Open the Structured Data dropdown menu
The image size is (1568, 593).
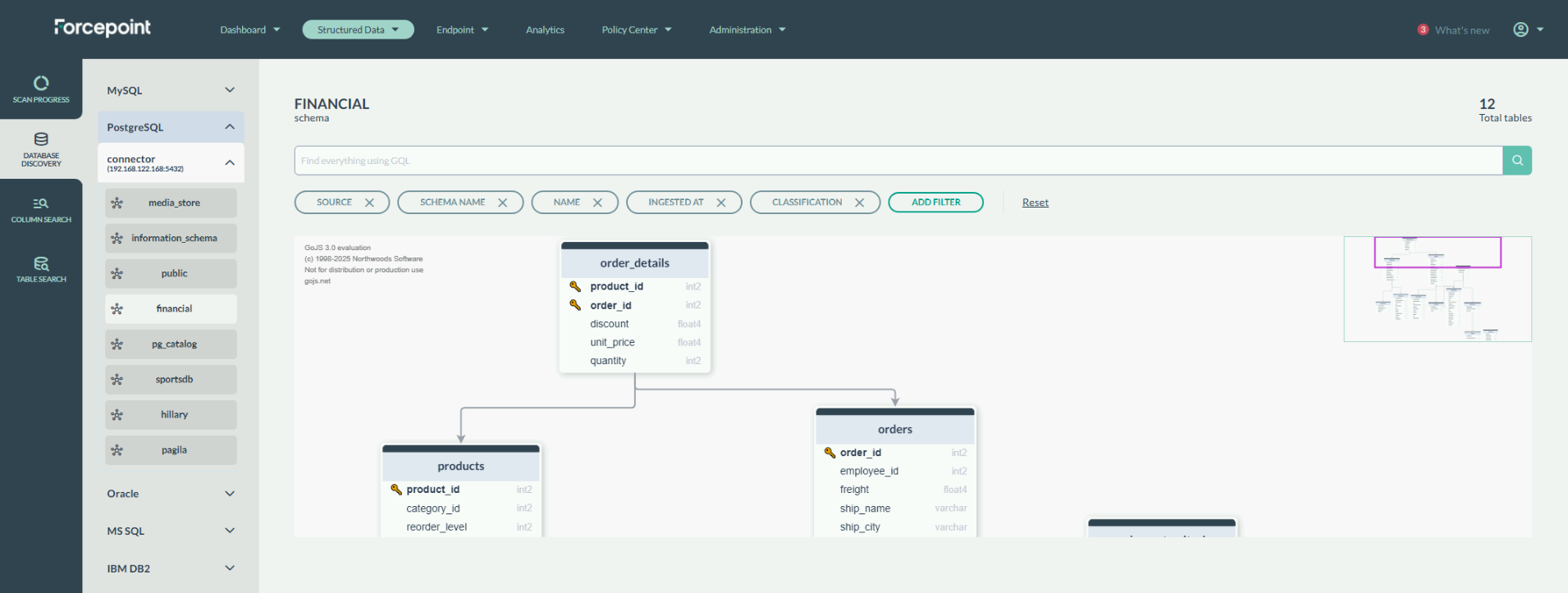[358, 30]
